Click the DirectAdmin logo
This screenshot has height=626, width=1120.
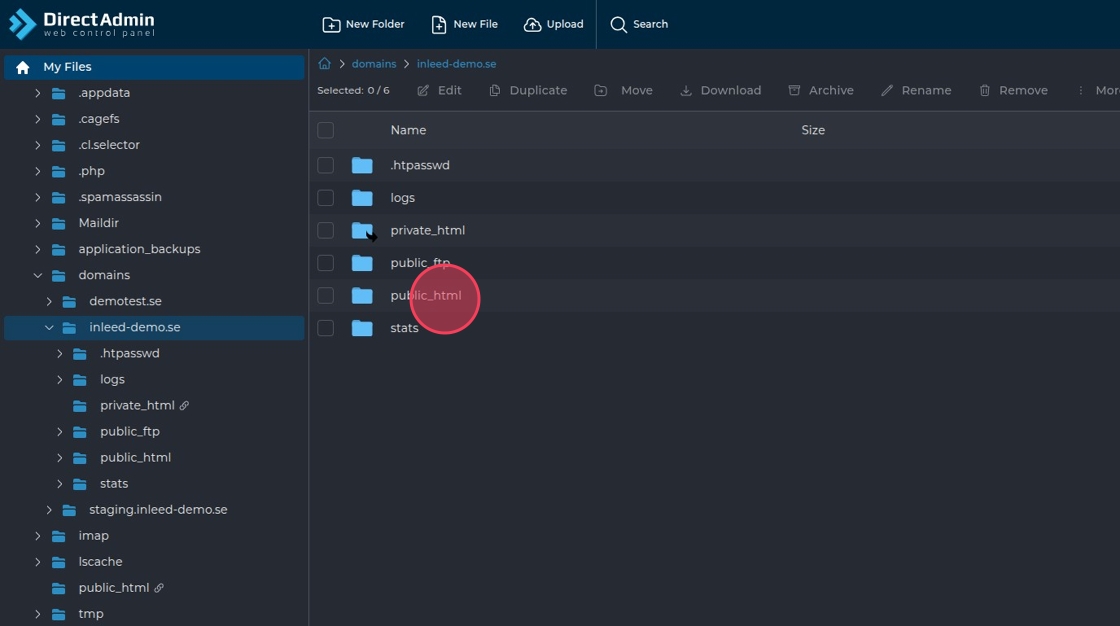click(x=82, y=24)
